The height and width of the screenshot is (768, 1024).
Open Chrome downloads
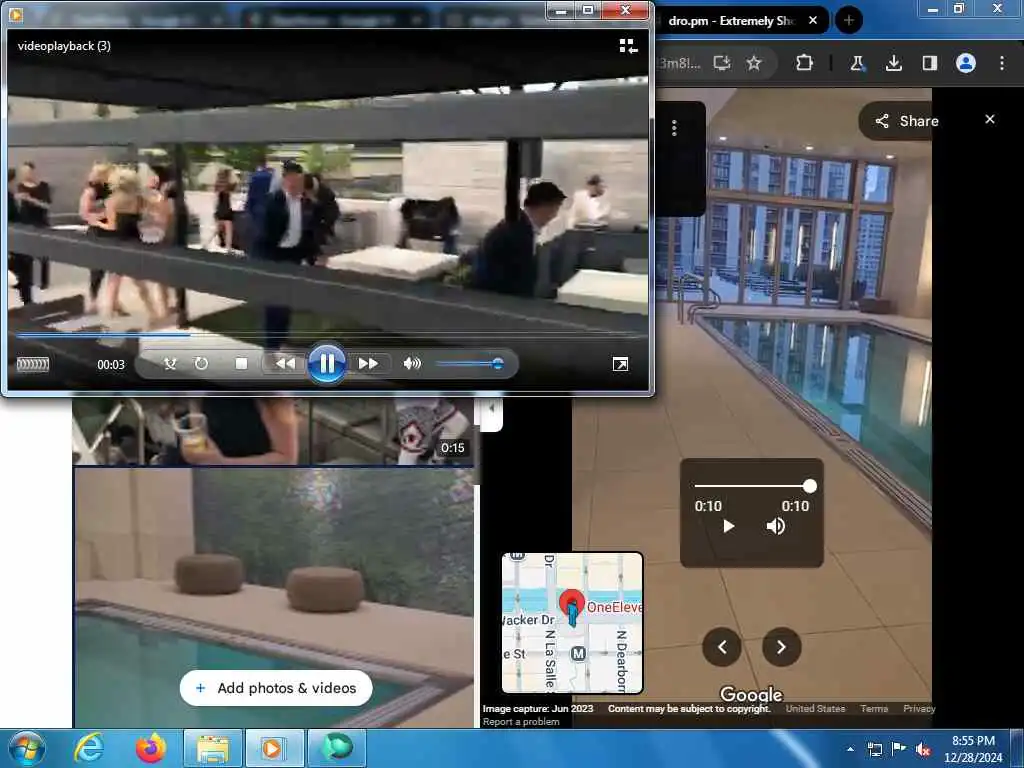click(x=893, y=63)
